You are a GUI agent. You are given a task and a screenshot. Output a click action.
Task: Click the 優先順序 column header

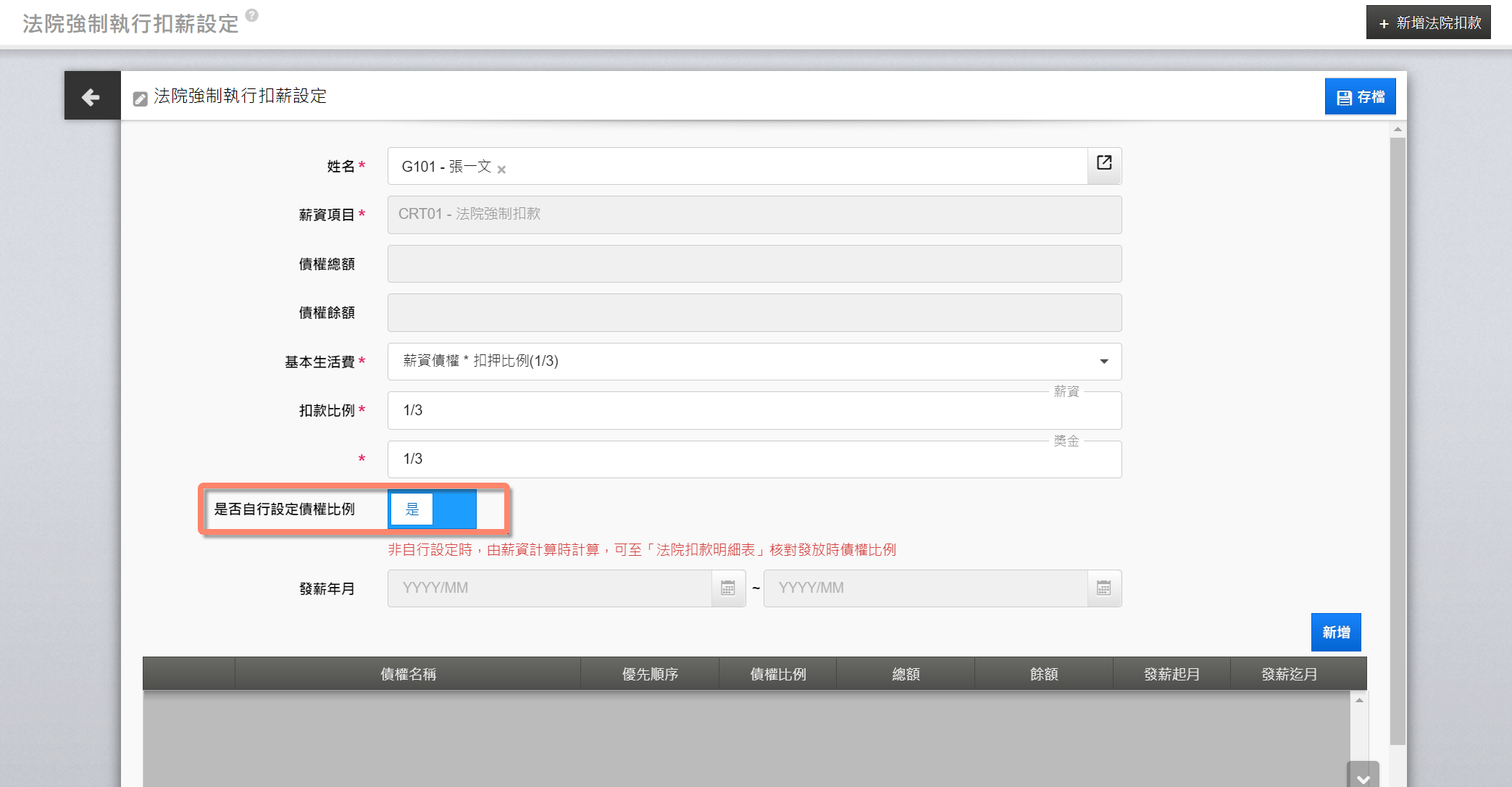tap(650, 674)
